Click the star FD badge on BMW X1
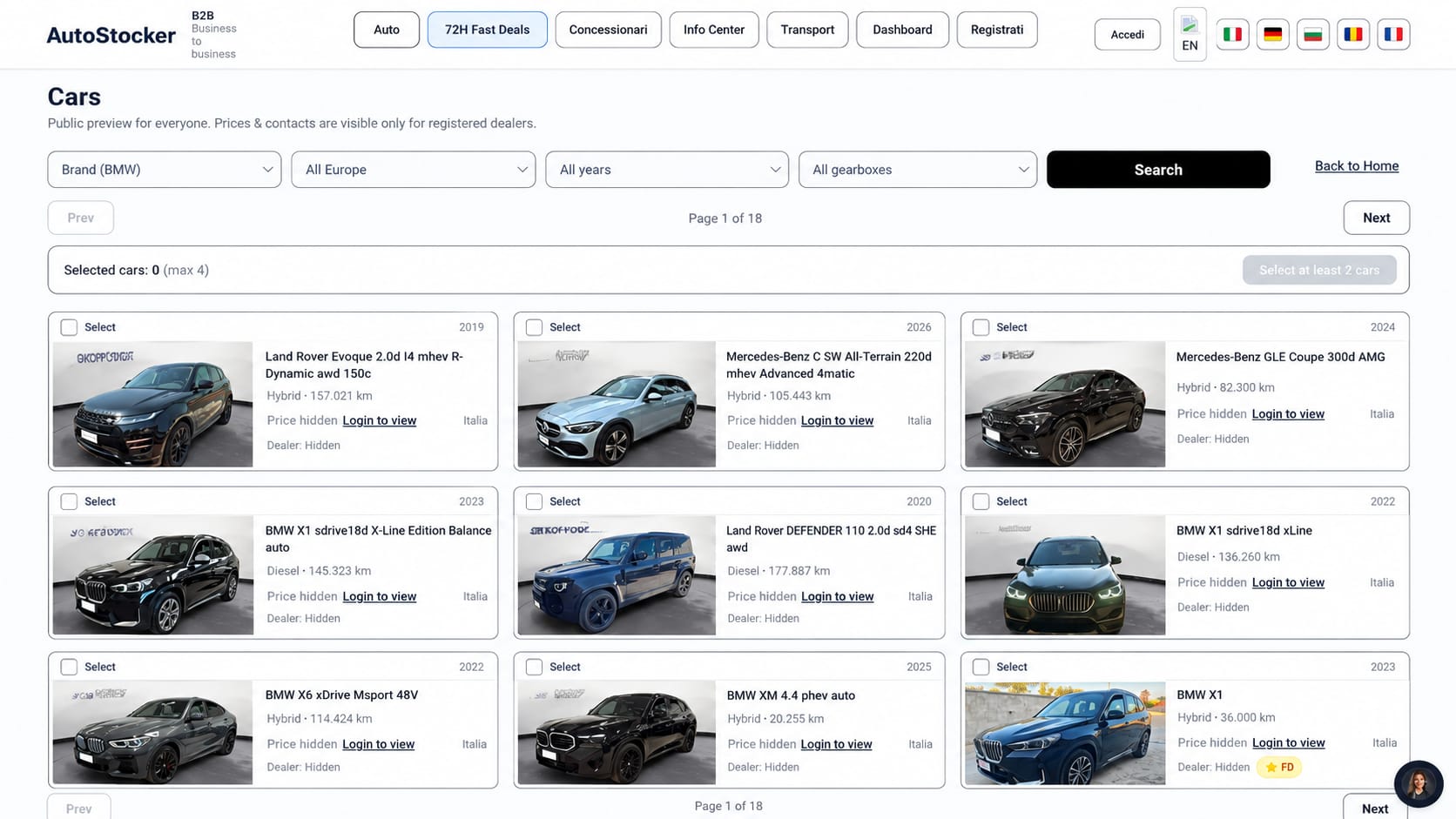The height and width of the screenshot is (819, 1456). pos(1279,767)
